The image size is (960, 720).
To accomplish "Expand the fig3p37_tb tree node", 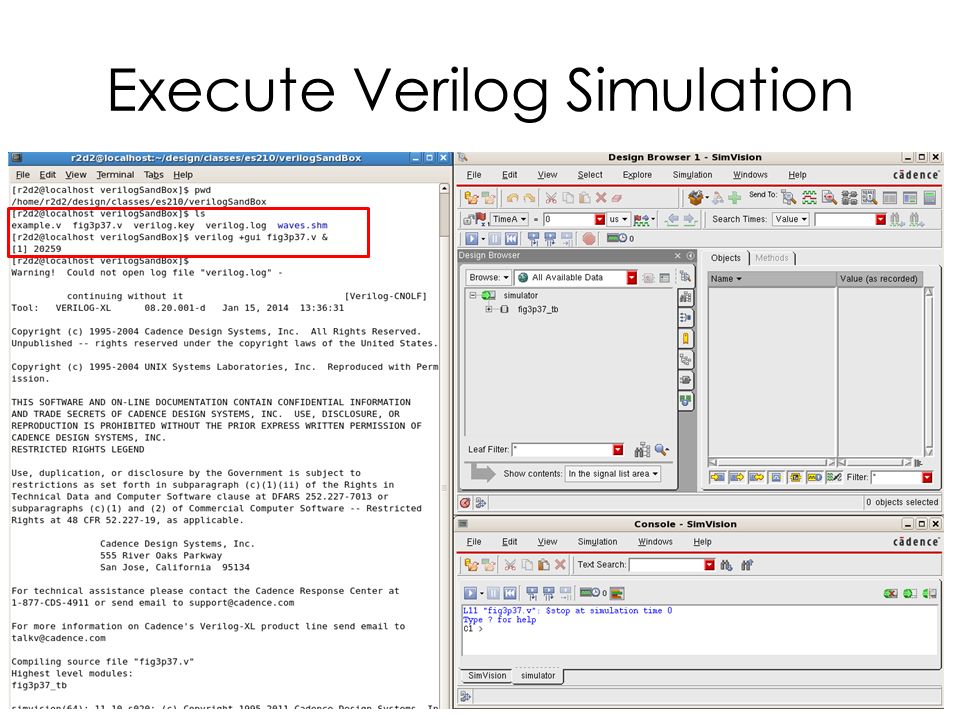I will pos(489,309).
